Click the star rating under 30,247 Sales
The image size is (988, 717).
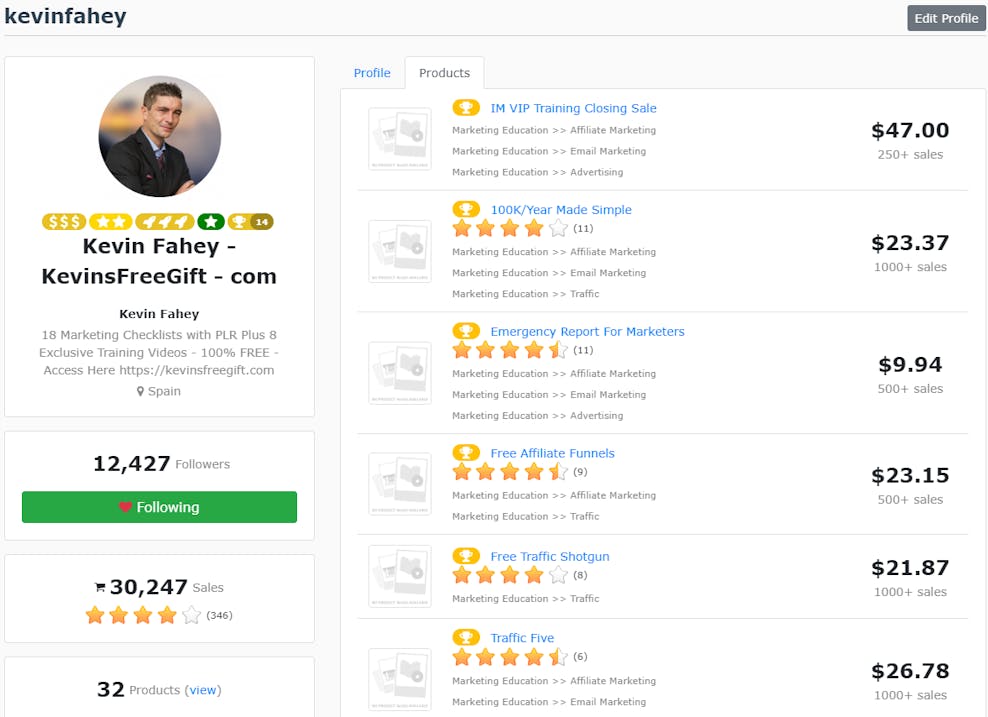pyautogui.click(x=143, y=615)
